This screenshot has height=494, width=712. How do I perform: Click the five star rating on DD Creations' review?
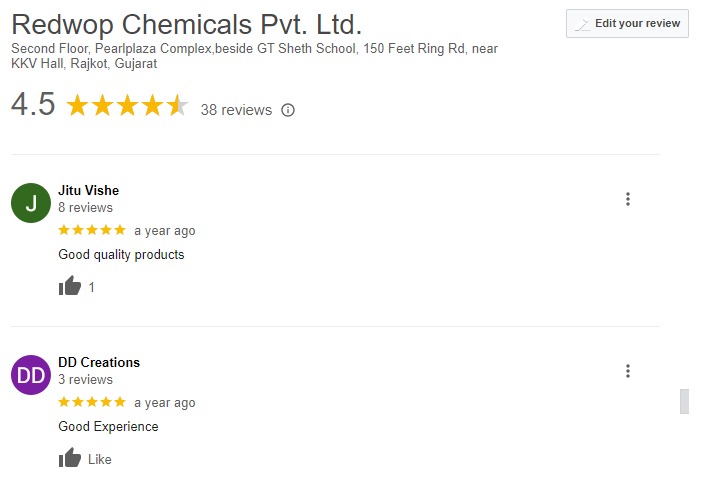[92, 402]
